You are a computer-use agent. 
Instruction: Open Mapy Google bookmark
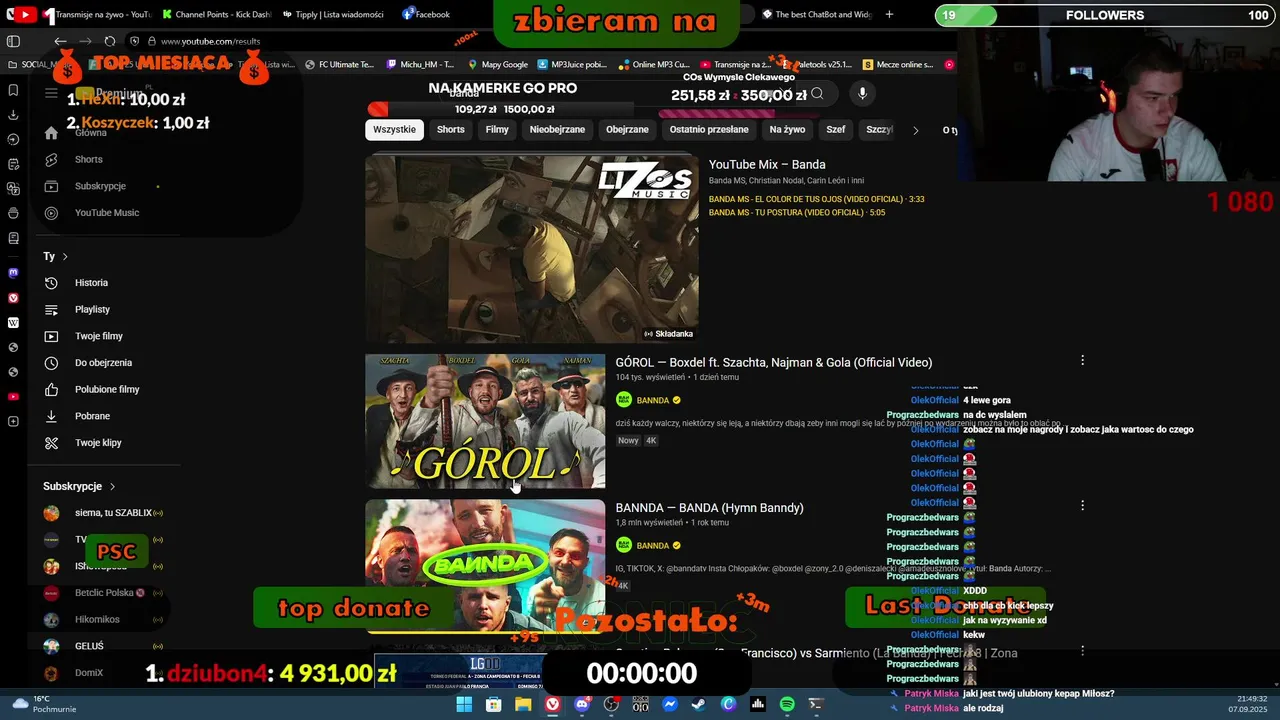tap(497, 64)
